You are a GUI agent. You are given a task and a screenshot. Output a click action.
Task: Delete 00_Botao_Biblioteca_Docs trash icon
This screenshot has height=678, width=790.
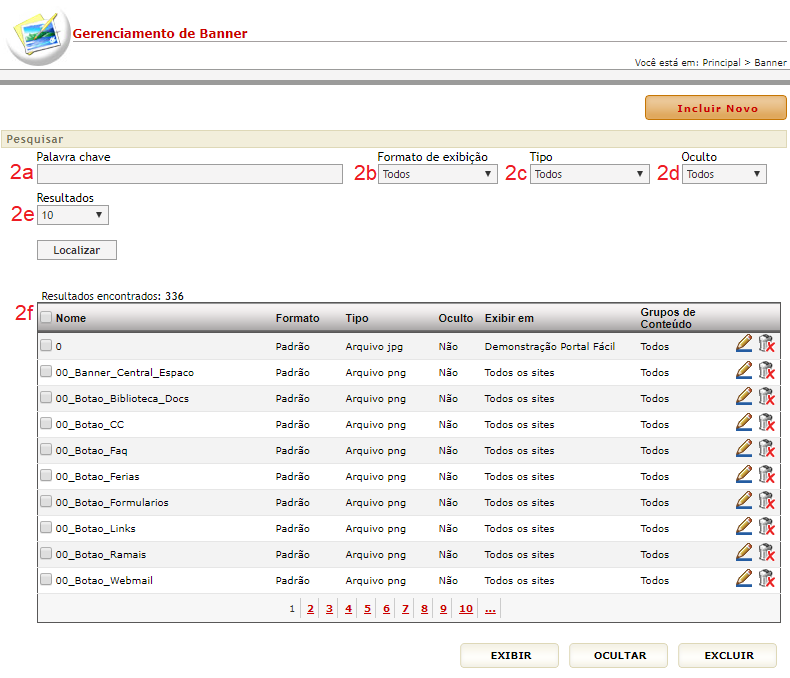click(x=766, y=397)
